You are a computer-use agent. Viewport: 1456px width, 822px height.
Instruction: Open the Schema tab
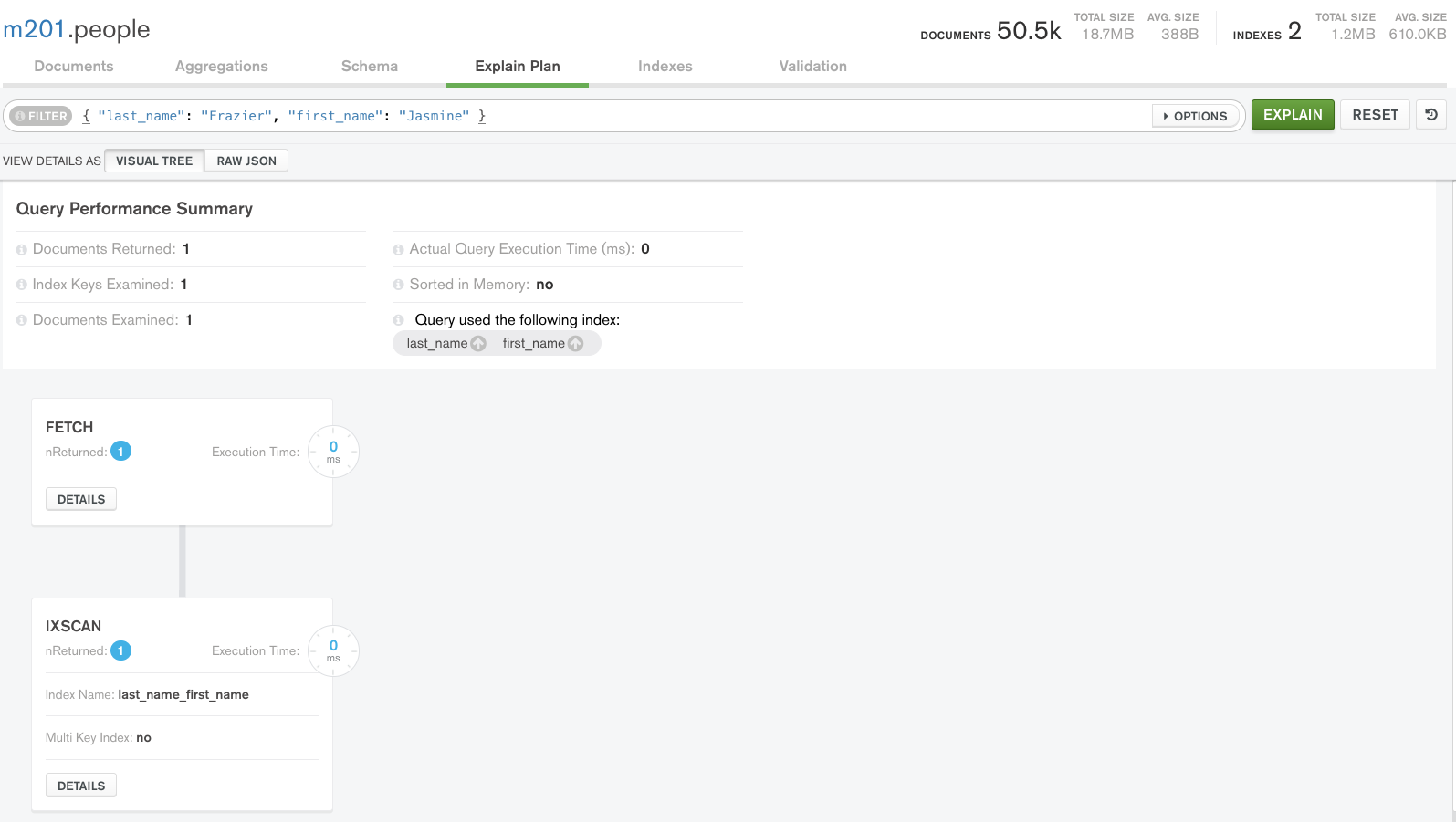click(370, 66)
